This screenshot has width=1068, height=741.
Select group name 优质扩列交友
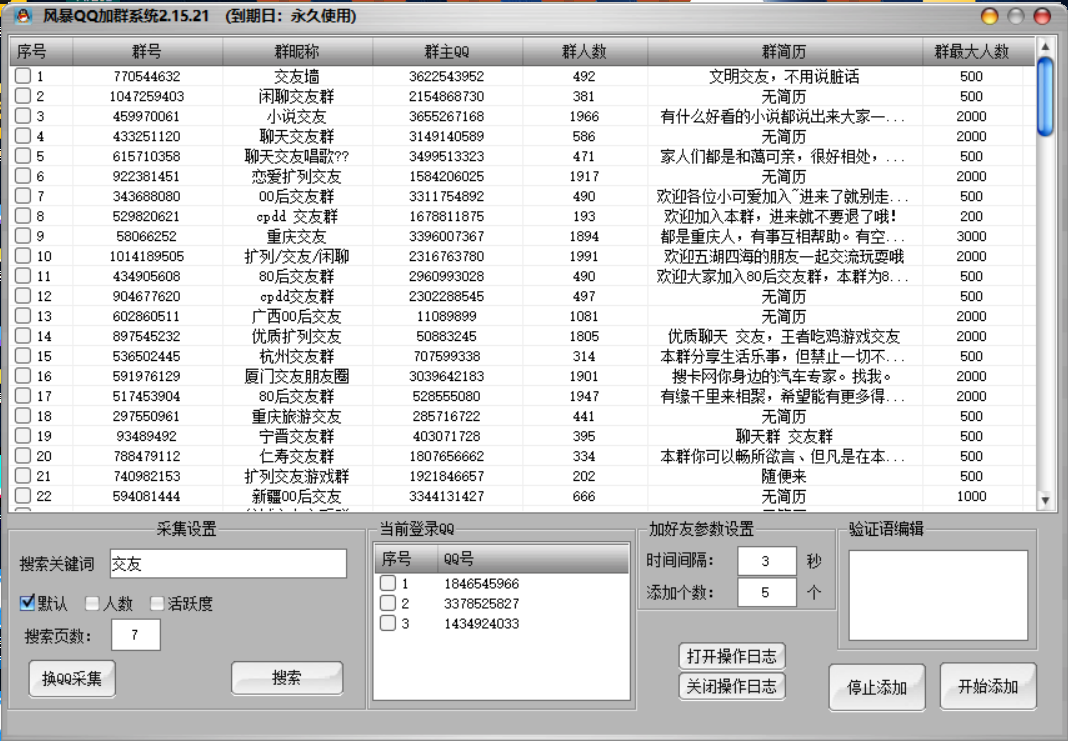[x=297, y=336]
